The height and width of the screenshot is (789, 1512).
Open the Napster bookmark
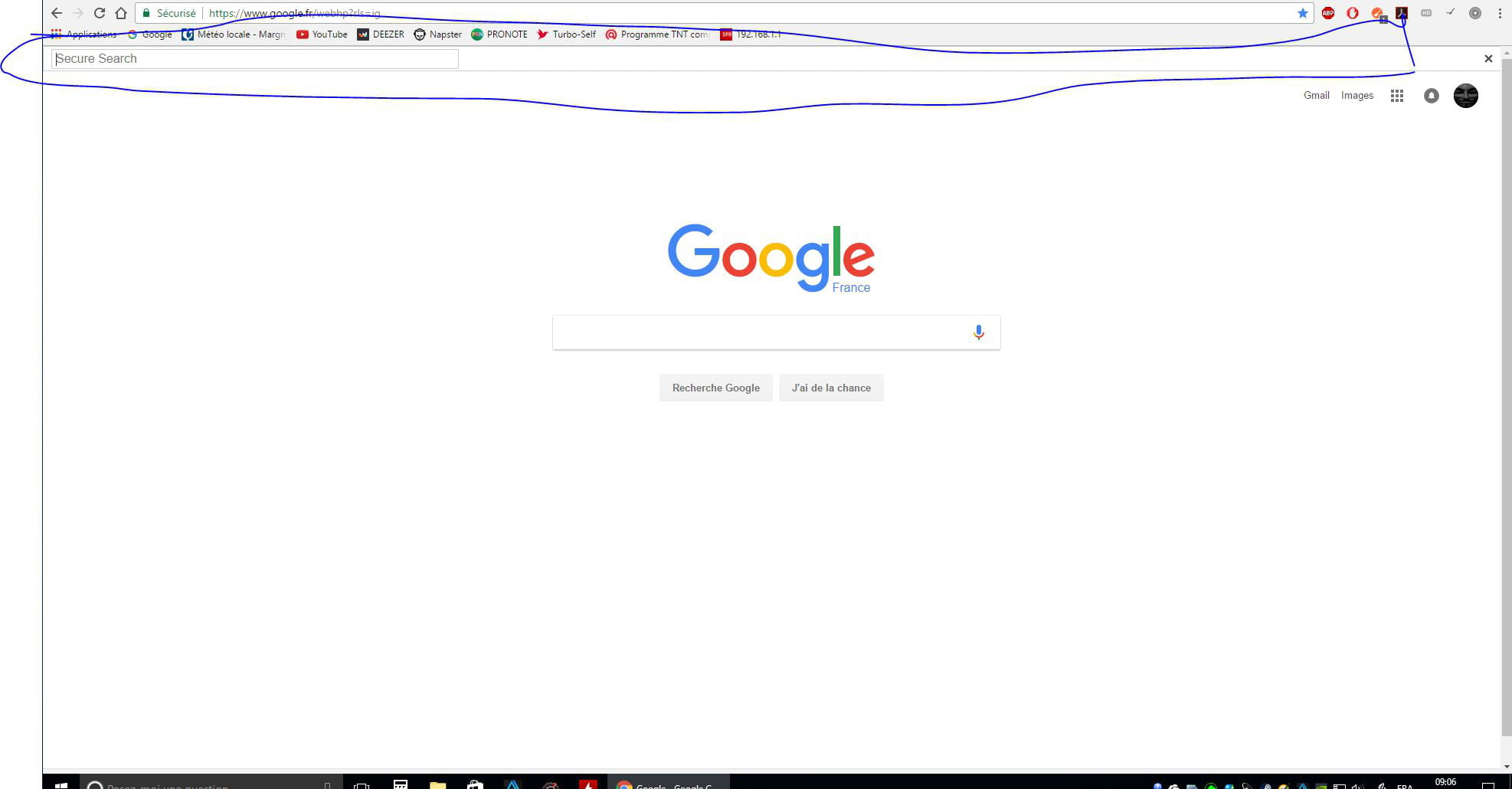tap(437, 34)
